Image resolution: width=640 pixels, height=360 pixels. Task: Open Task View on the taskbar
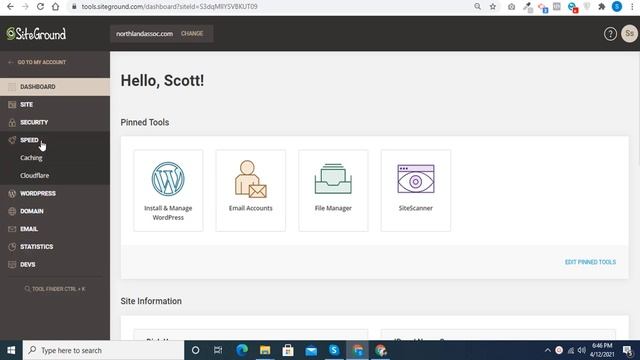218,350
